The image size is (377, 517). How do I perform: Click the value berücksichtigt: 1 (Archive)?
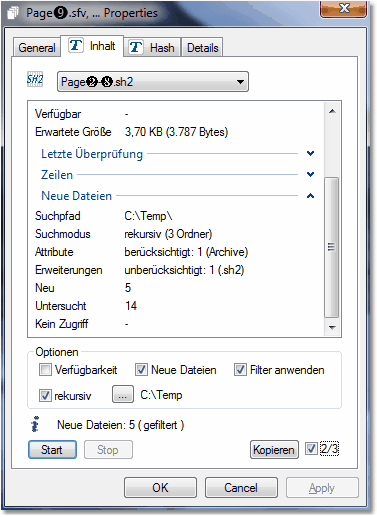(186, 252)
